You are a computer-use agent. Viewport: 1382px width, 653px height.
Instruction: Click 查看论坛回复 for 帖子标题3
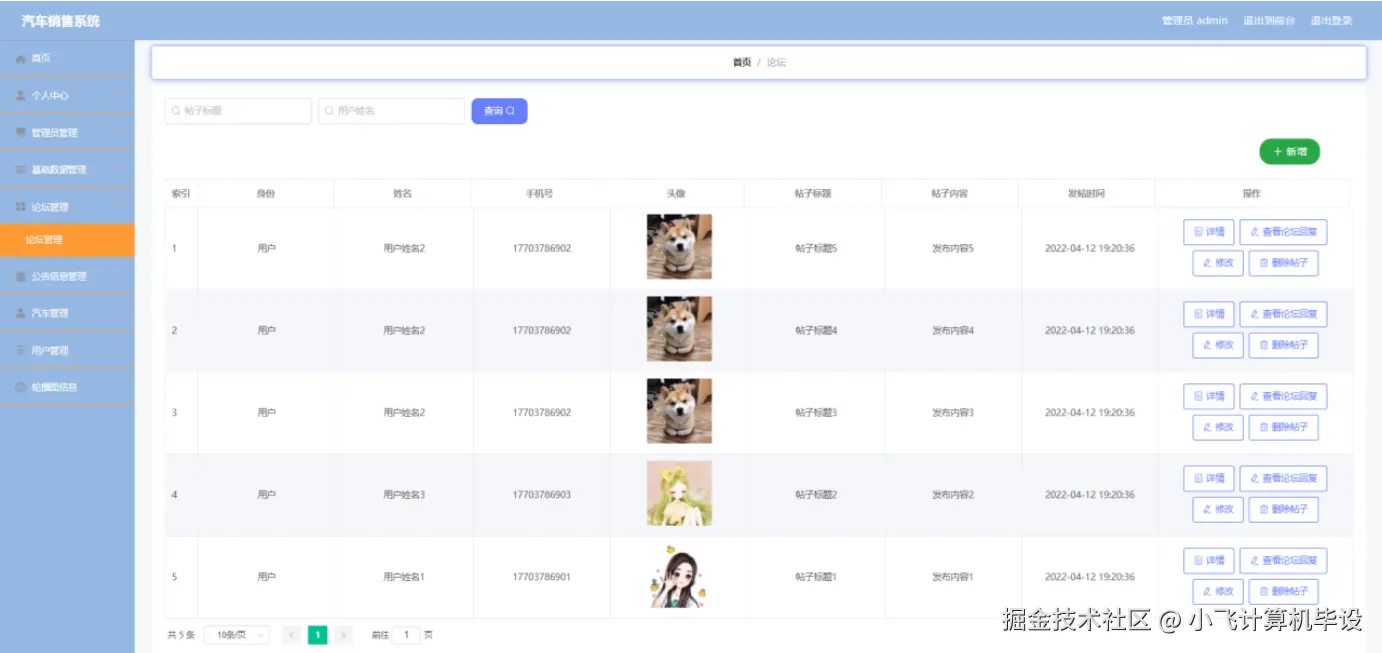click(x=1283, y=396)
